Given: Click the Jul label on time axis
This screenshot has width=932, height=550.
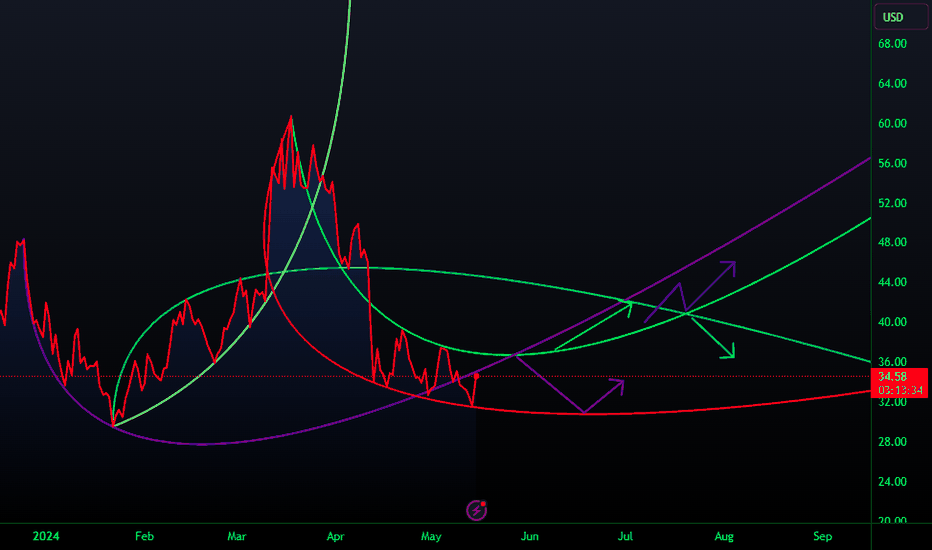Looking at the screenshot, I should click(x=625, y=536).
